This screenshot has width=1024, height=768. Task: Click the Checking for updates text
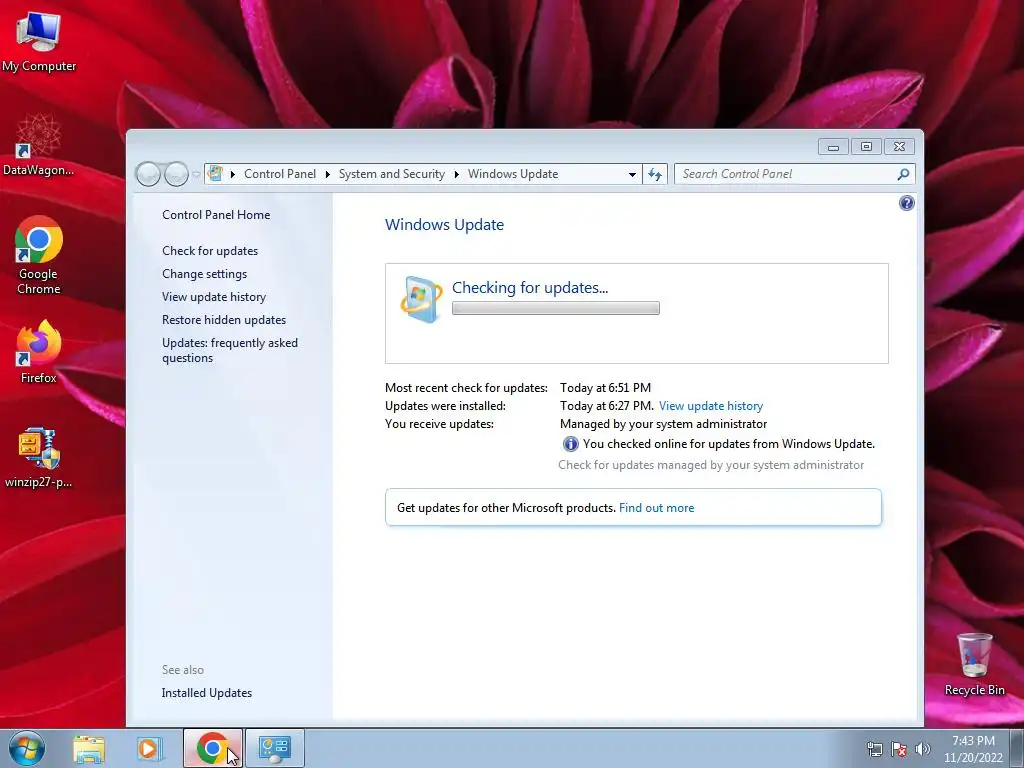[530, 287]
